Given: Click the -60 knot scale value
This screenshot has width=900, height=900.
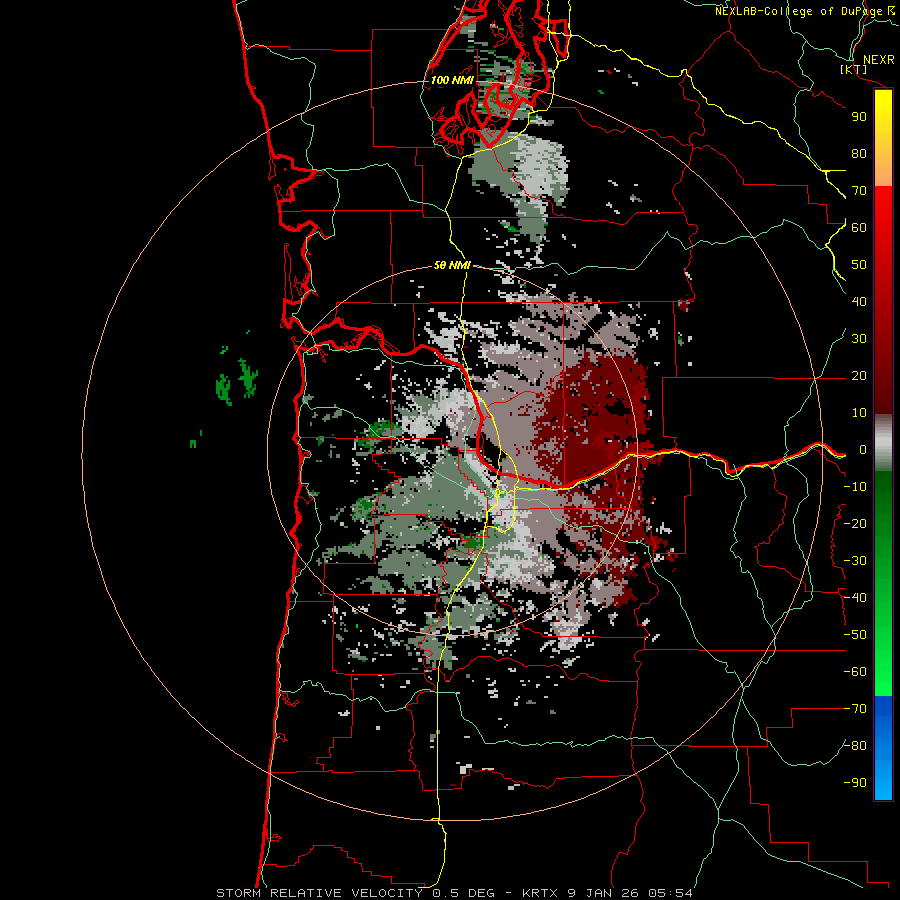Looking at the screenshot, I should click(x=855, y=672).
